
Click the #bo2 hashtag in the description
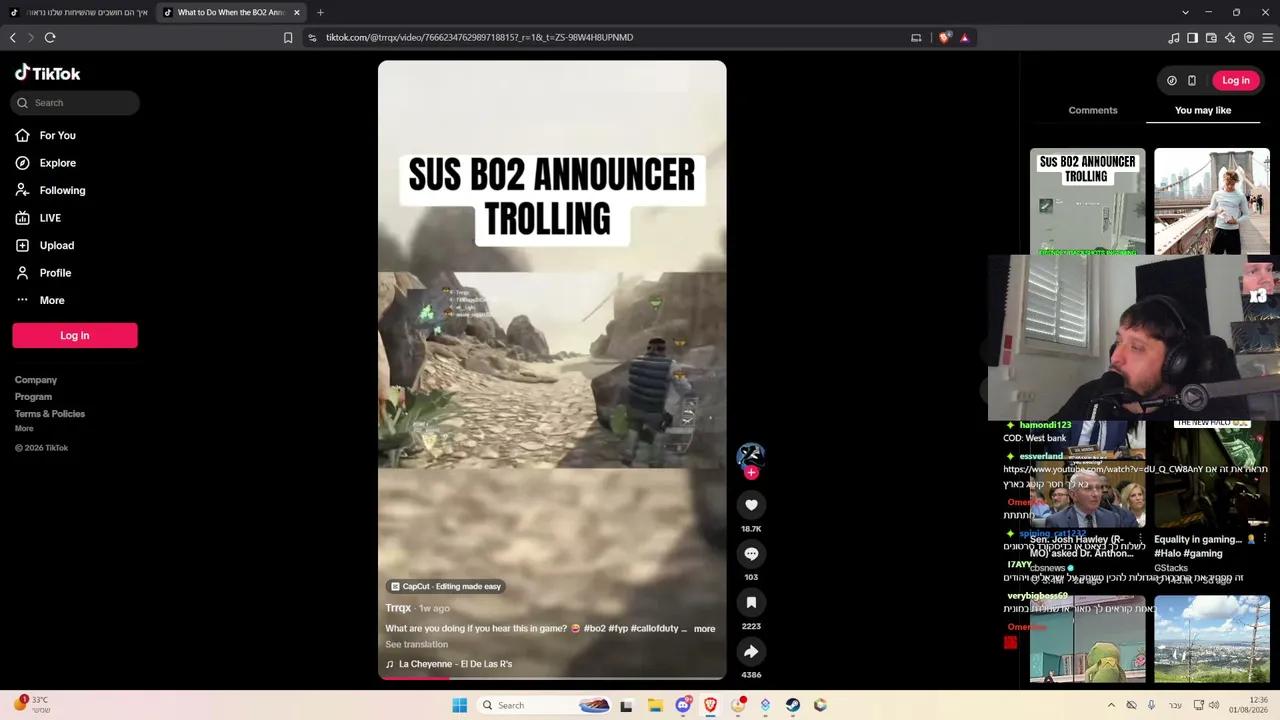pos(594,629)
